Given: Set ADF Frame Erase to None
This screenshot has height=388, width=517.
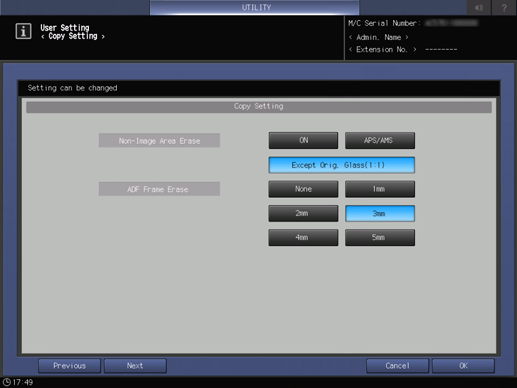Looking at the screenshot, I should click(x=303, y=189).
